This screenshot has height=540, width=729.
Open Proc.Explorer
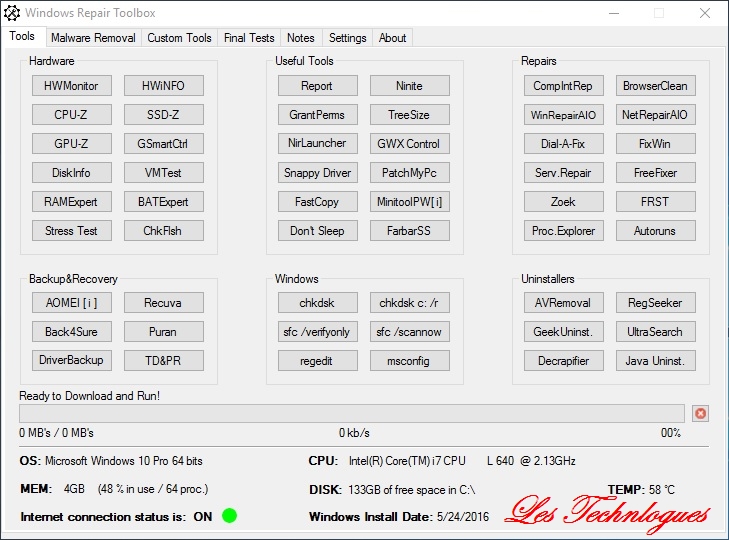(563, 231)
